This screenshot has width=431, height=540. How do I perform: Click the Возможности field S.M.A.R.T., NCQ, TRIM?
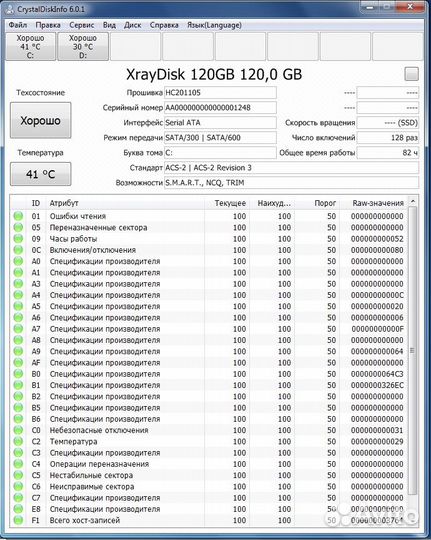point(291,183)
